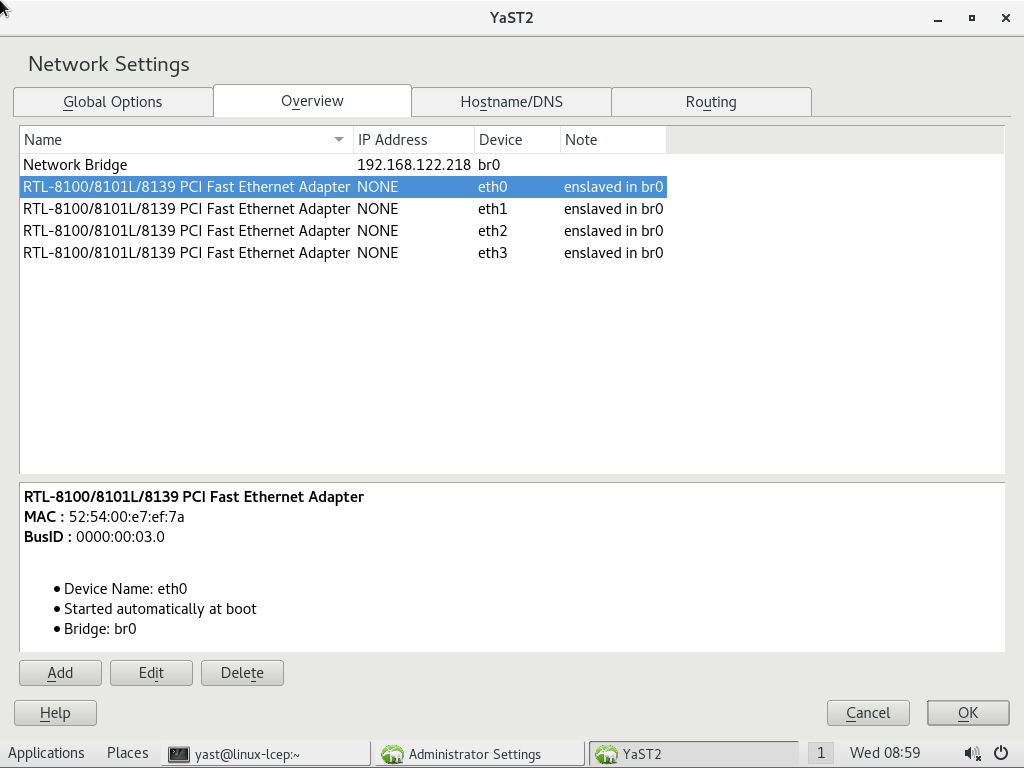Click Edit to modify the selected adapter
Viewport: 1024px width, 768px height.
(151, 673)
